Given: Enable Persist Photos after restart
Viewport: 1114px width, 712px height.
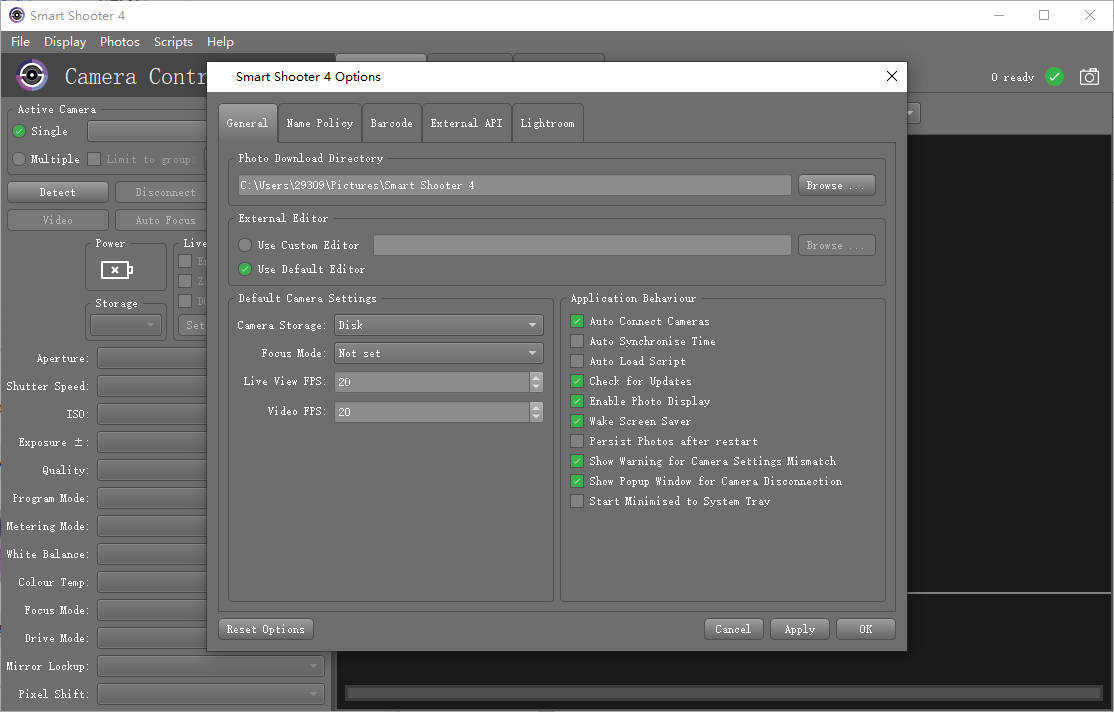Looking at the screenshot, I should pyautogui.click(x=577, y=441).
